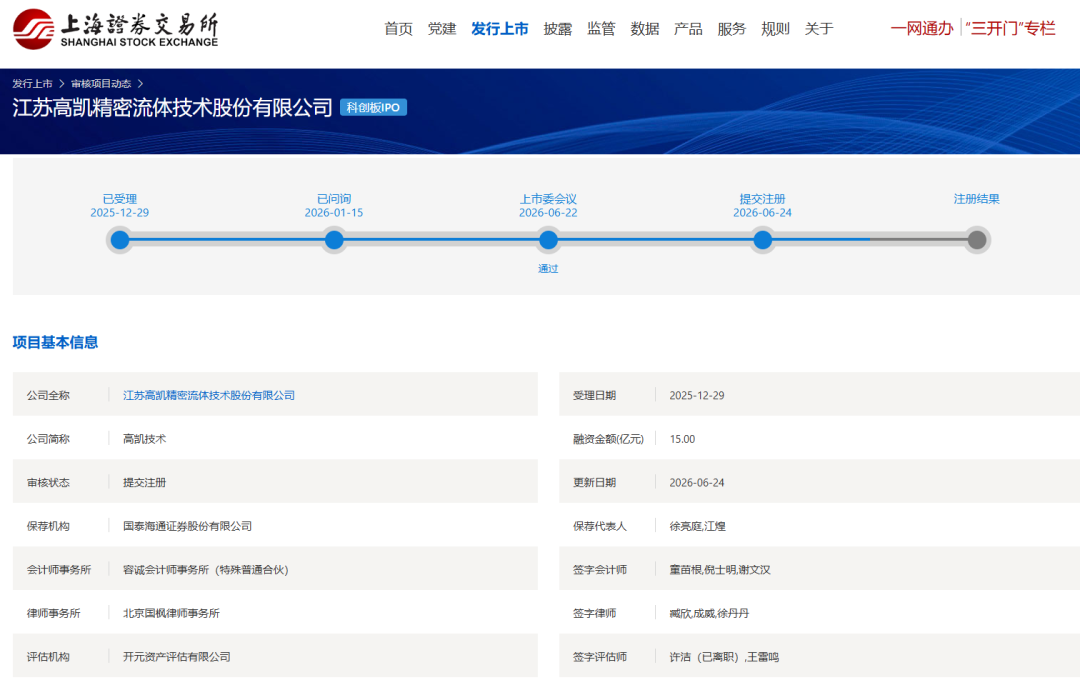The height and width of the screenshot is (680, 1080).
Task: Click the 科创板IPO badge
Action: point(373,107)
